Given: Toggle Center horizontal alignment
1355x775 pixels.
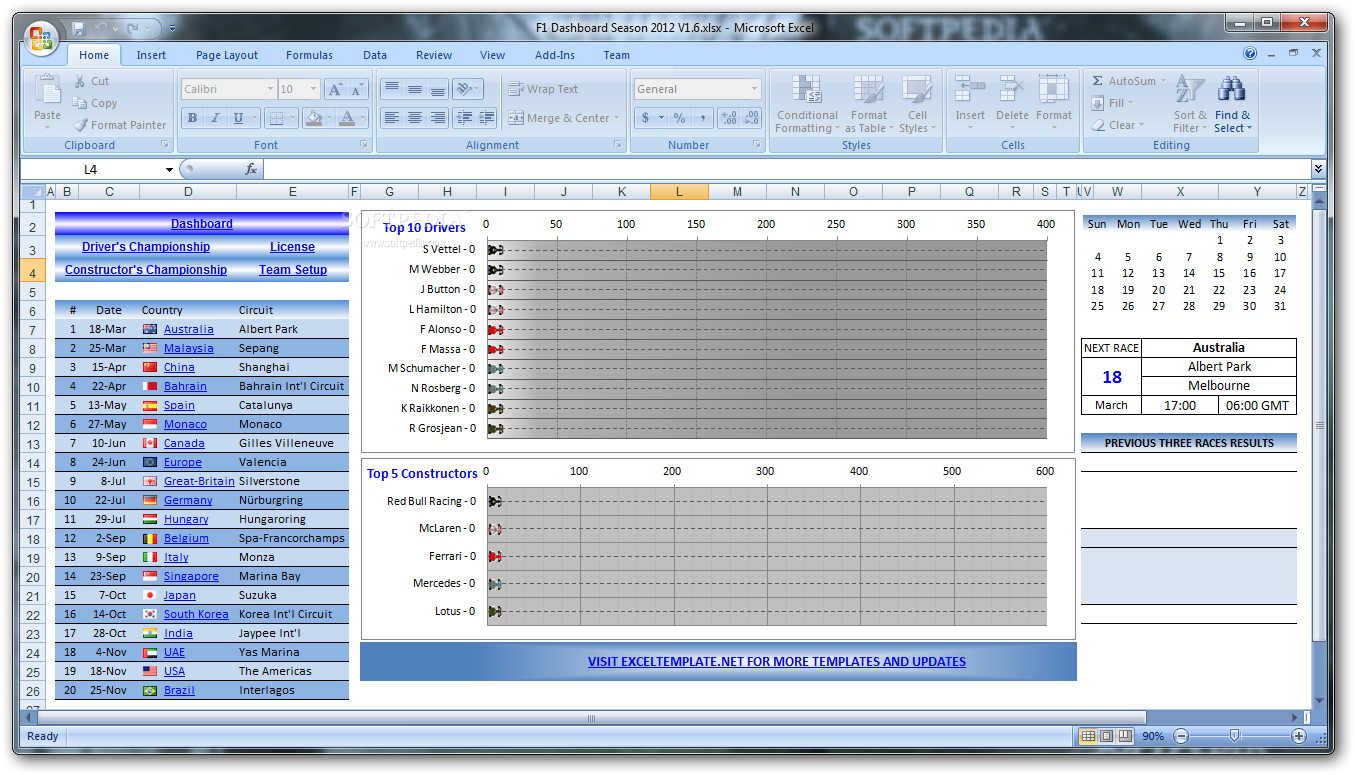Looking at the screenshot, I should (414, 118).
